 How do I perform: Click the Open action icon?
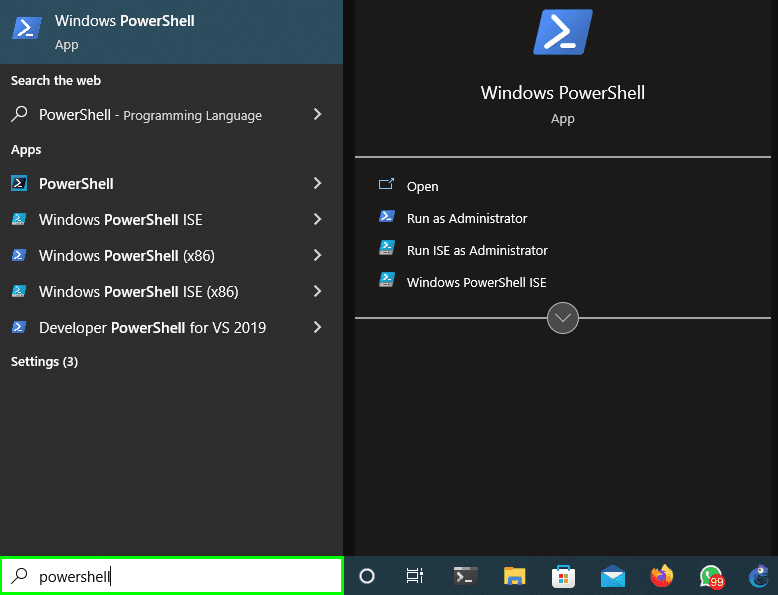pyautogui.click(x=386, y=185)
